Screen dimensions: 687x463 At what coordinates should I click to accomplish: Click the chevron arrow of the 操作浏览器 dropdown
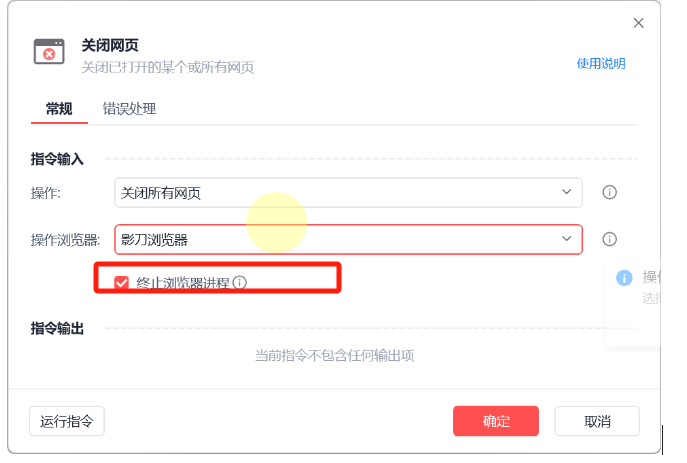pos(566,240)
